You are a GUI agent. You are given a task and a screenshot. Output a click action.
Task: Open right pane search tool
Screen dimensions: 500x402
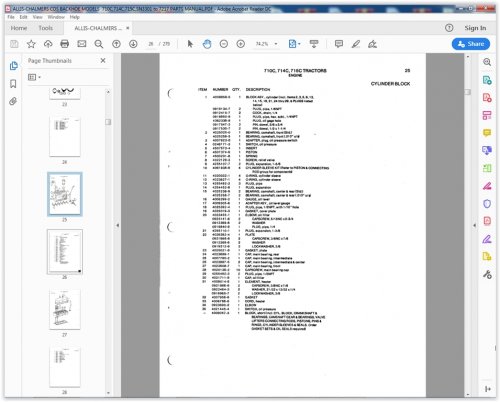click(x=487, y=62)
